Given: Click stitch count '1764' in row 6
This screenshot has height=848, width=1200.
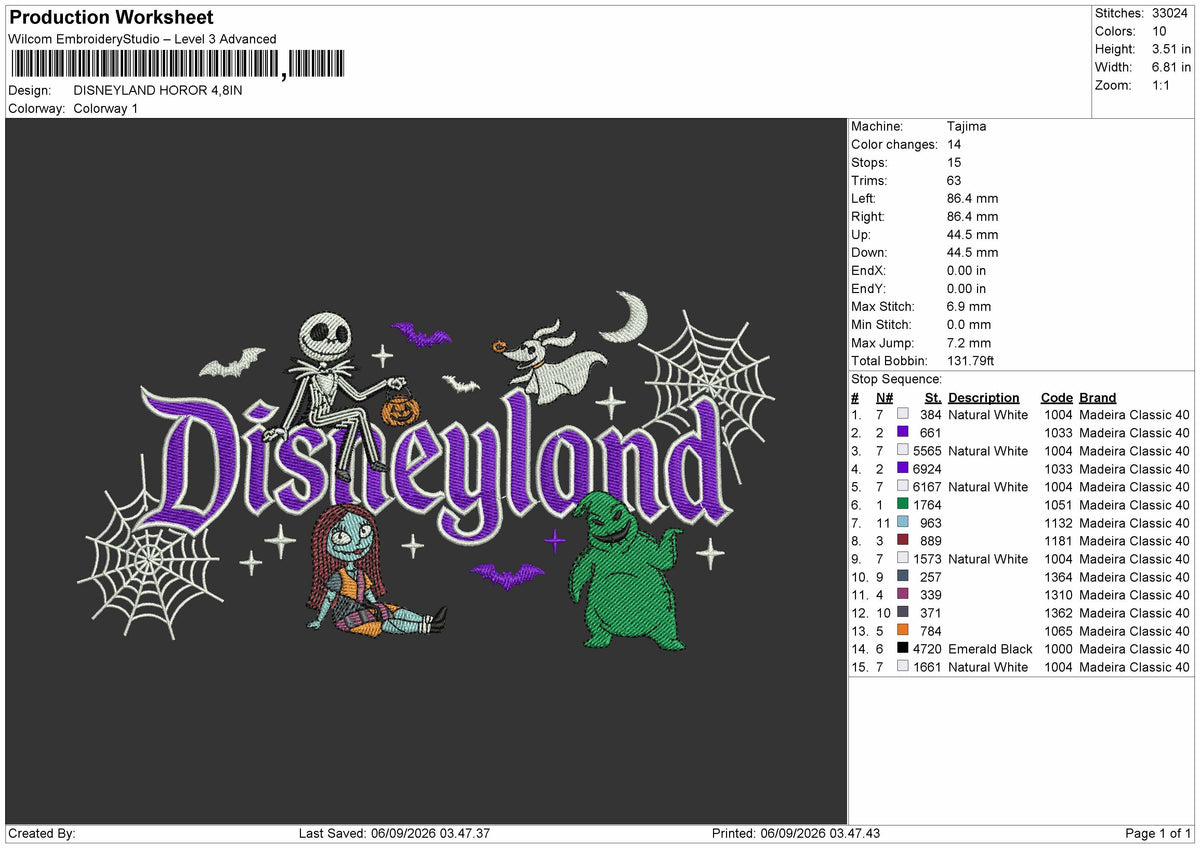Looking at the screenshot, I should (927, 505).
